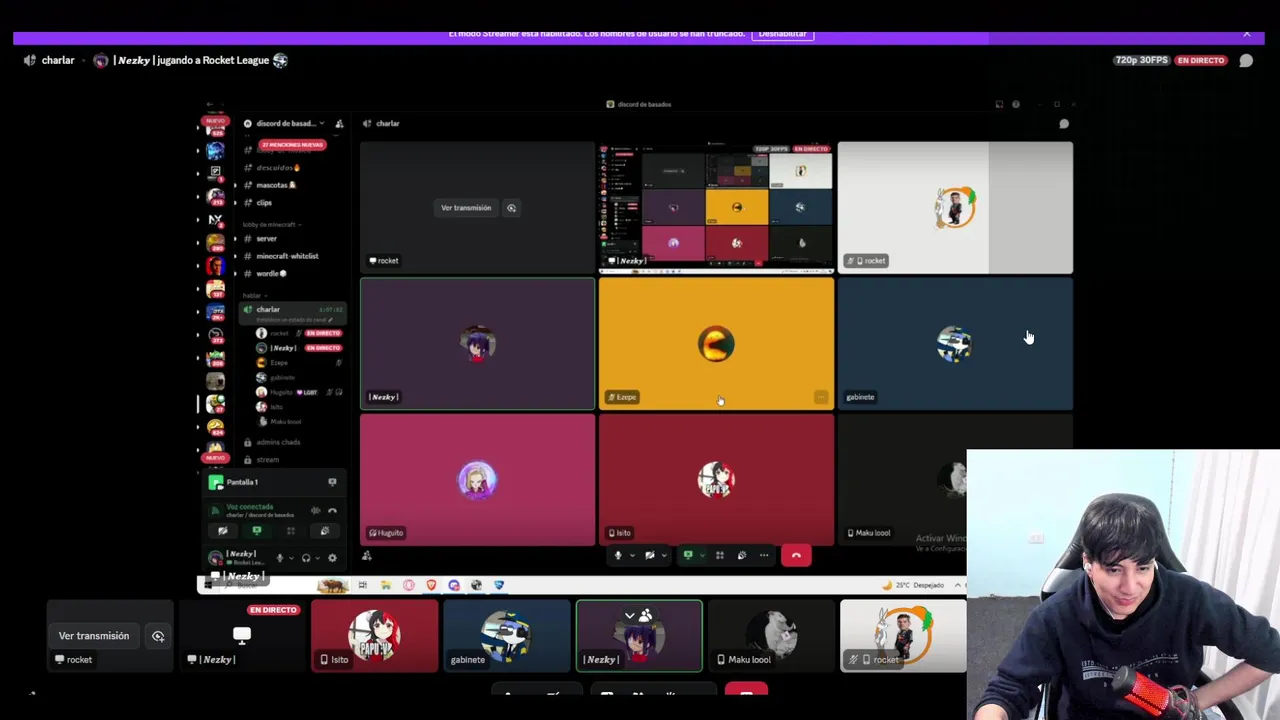Open camera options arrow in call bar

click(x=663, y=555)
